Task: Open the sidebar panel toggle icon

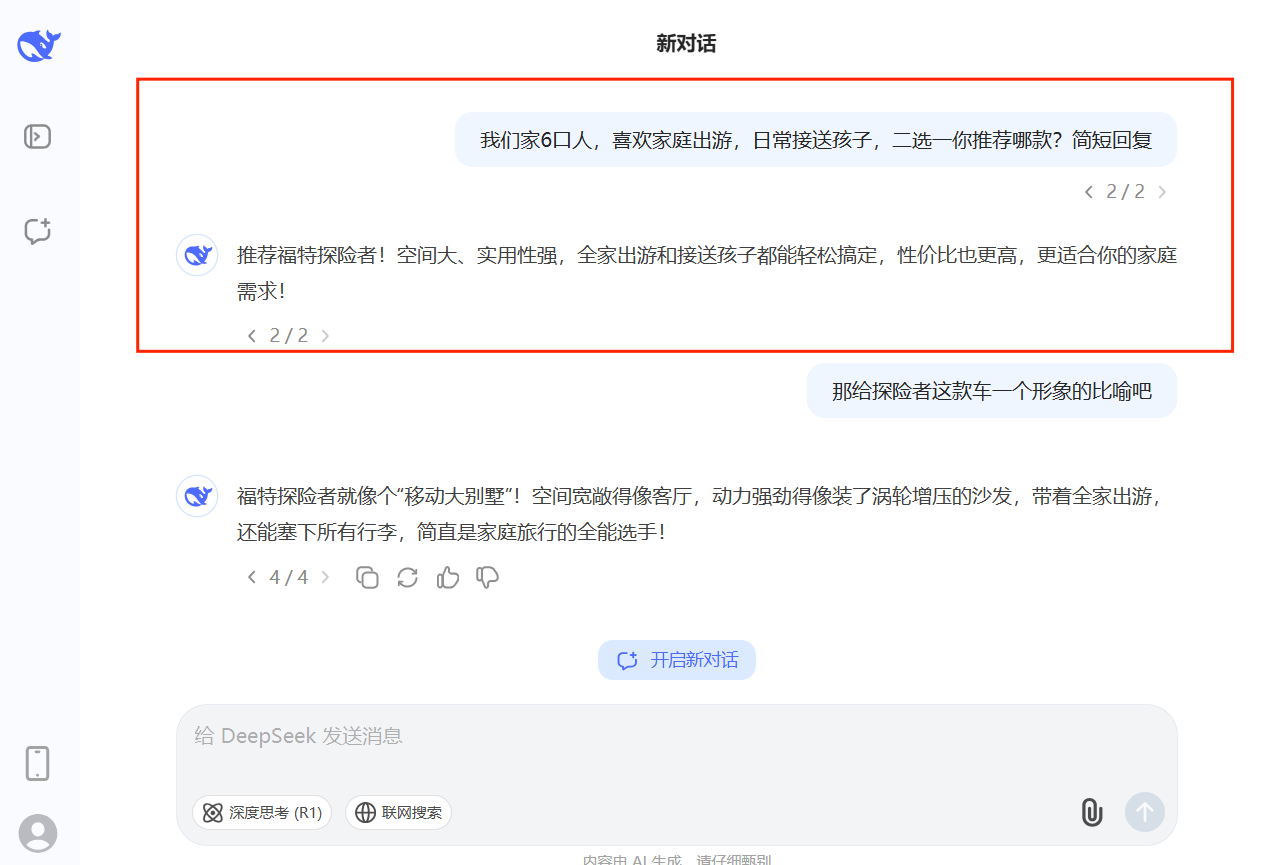Action: 37,136
